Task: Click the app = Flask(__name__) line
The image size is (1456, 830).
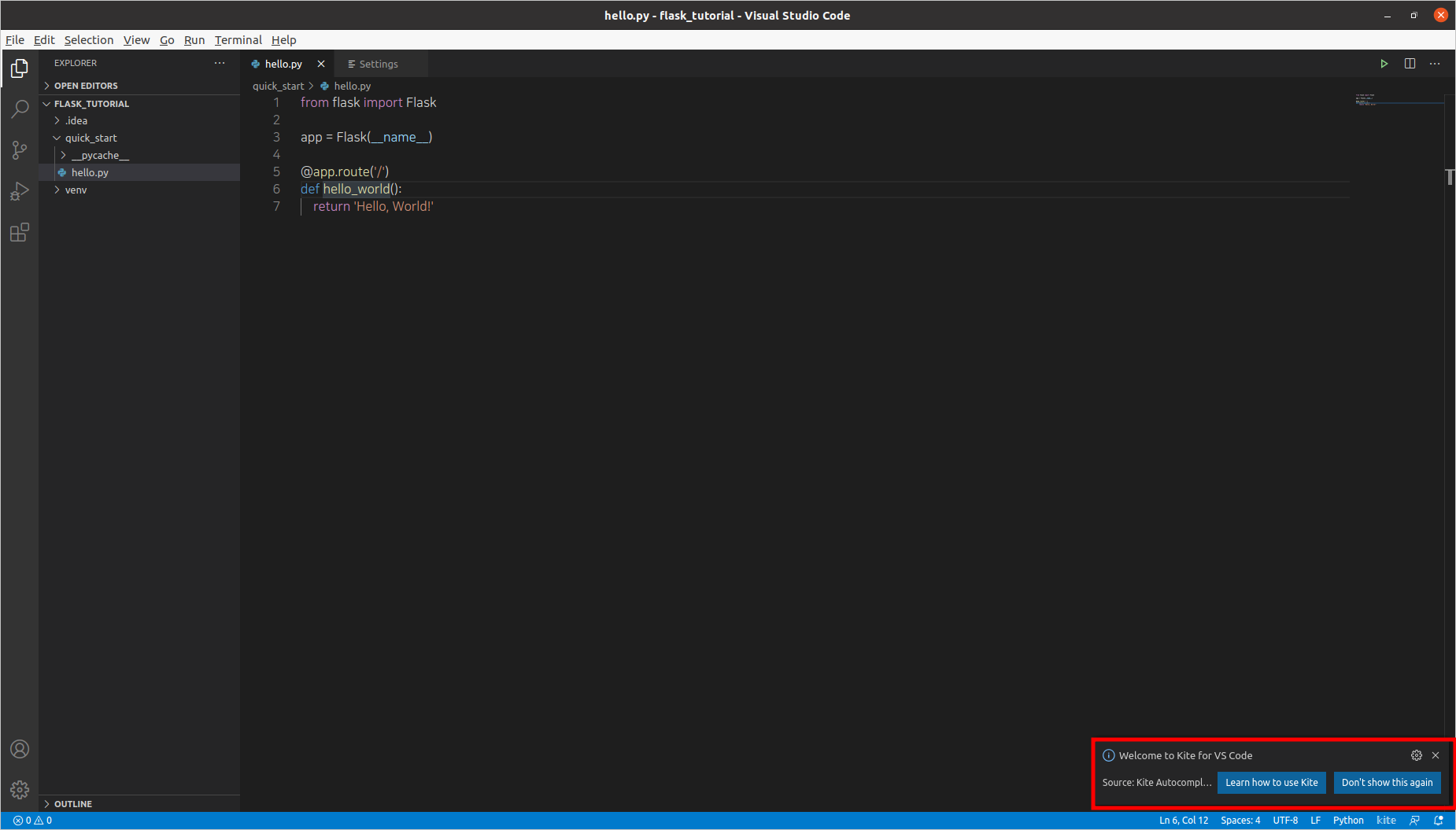Action: tap(367, 137)
